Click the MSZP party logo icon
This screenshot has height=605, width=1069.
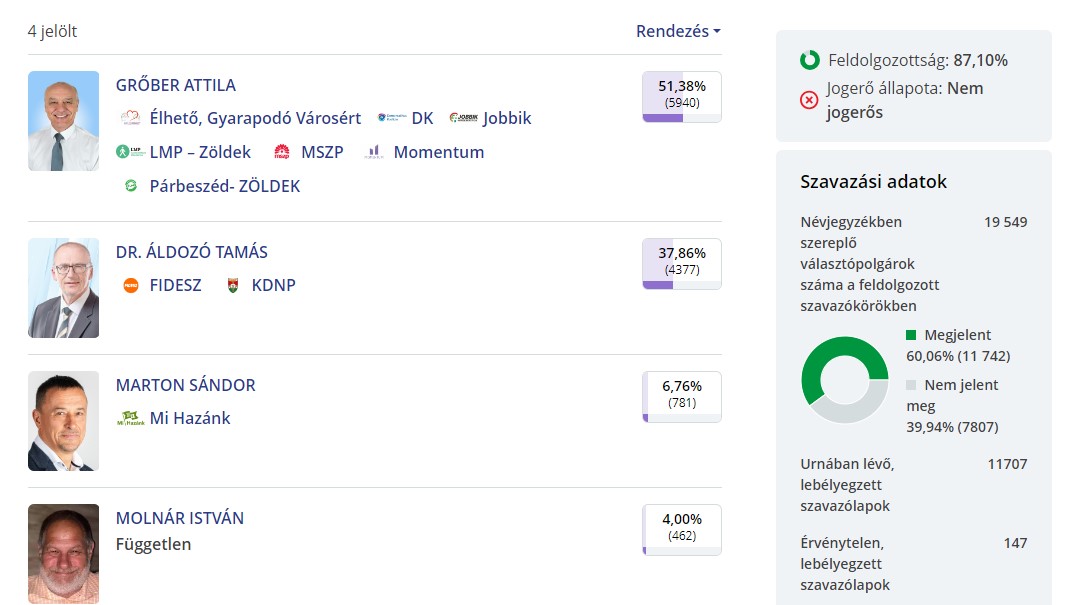281,152
